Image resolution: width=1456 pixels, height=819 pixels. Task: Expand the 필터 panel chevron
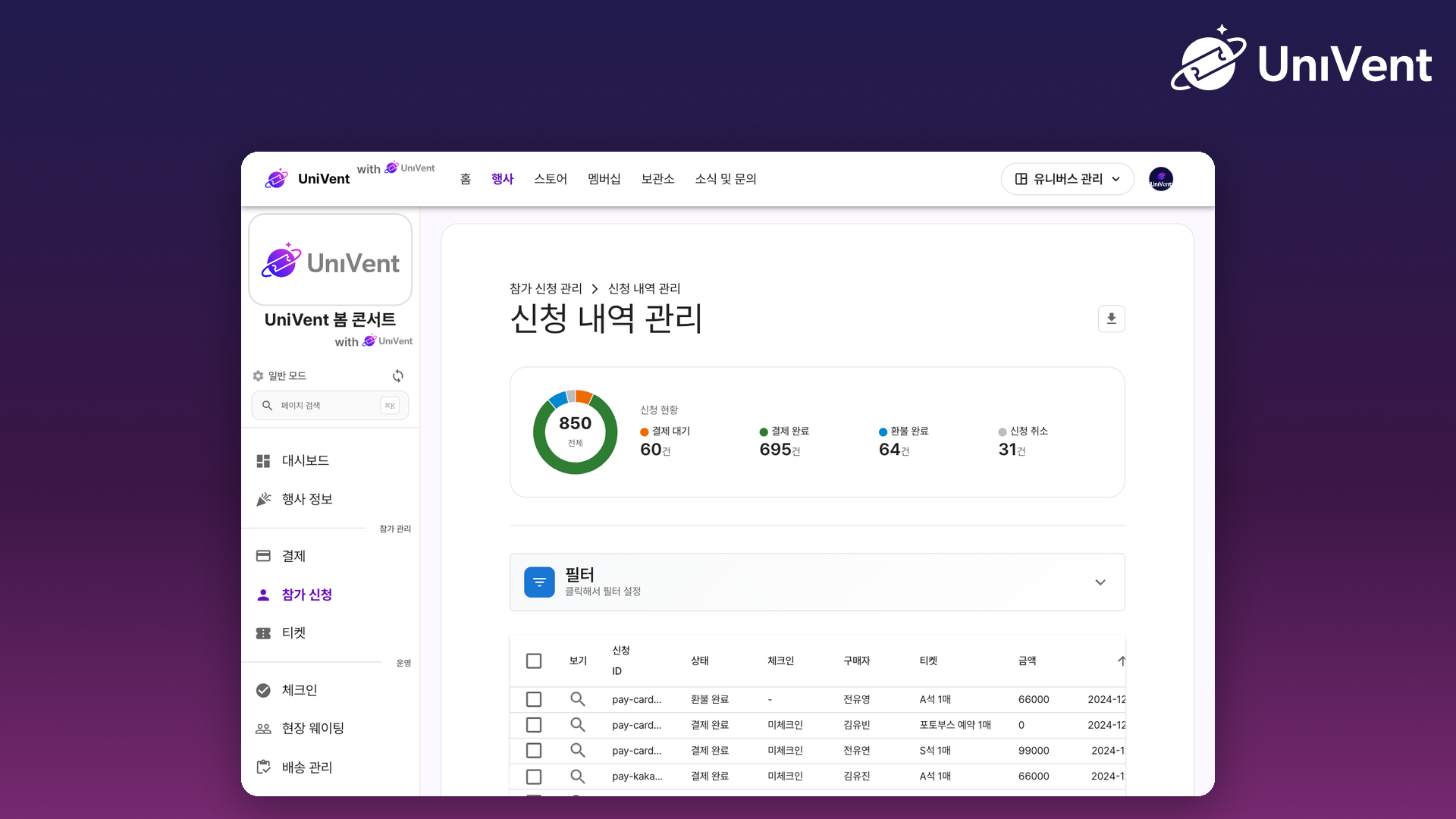click(x=1100, y=582)
